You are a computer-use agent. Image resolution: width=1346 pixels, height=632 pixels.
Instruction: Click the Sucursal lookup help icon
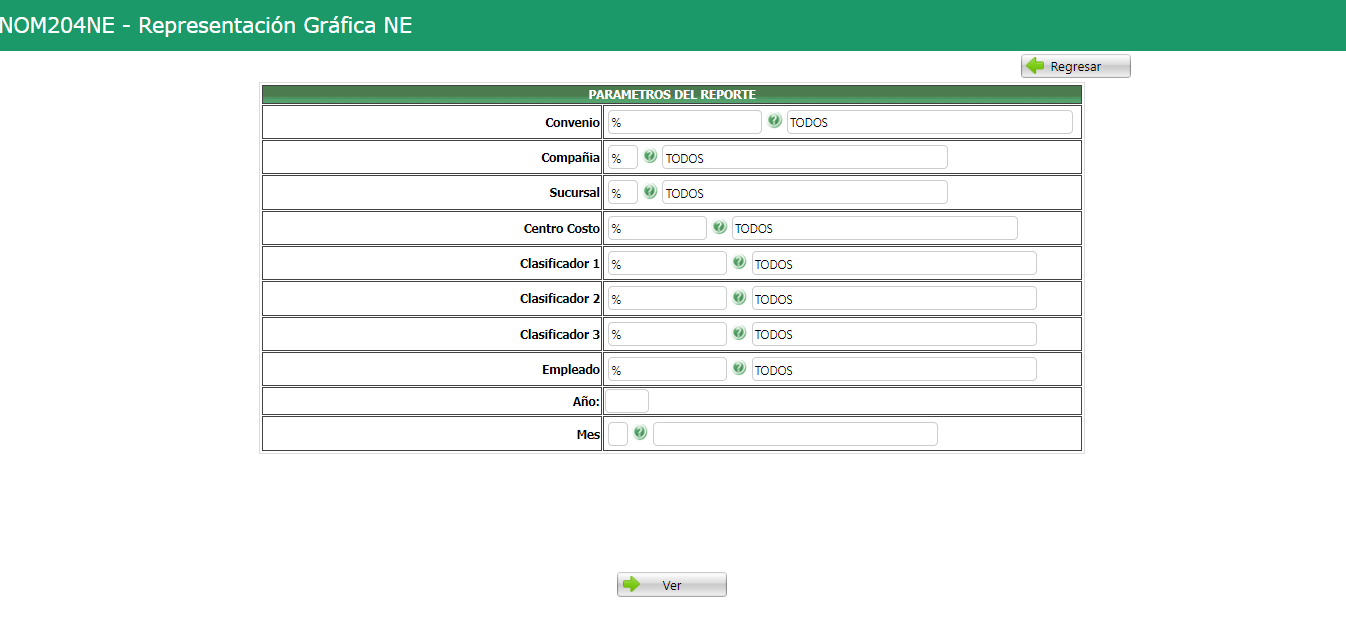650,192
